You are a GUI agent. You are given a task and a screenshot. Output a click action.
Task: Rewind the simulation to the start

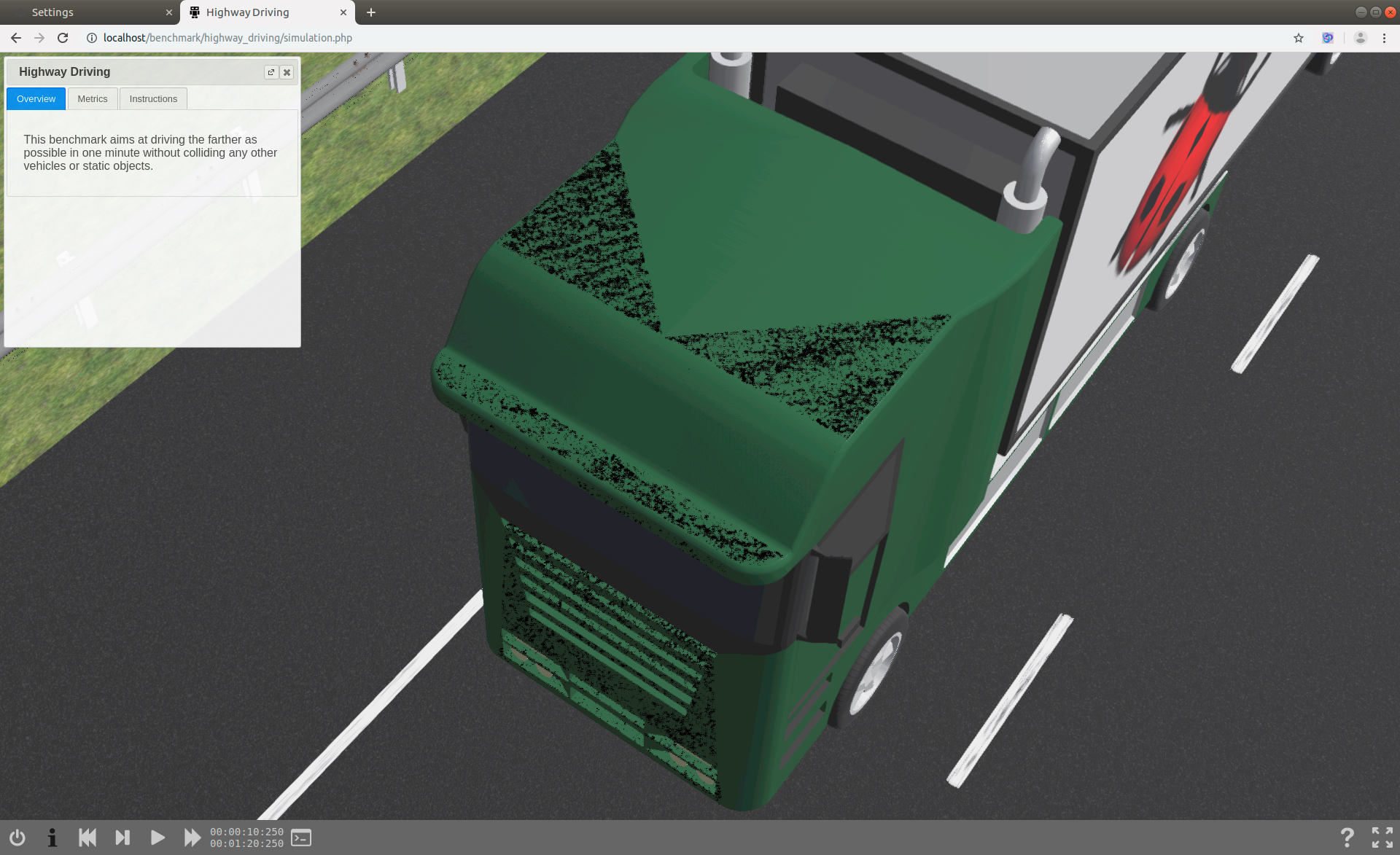(x=87, y=838)
